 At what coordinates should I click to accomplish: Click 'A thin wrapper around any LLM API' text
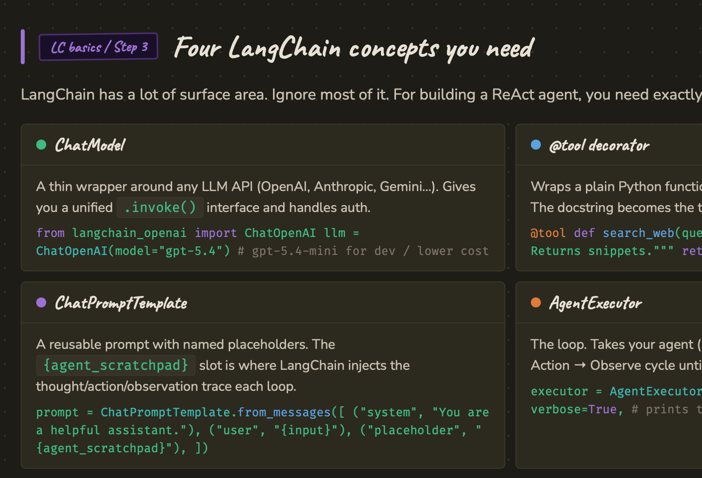pos(256,186)
